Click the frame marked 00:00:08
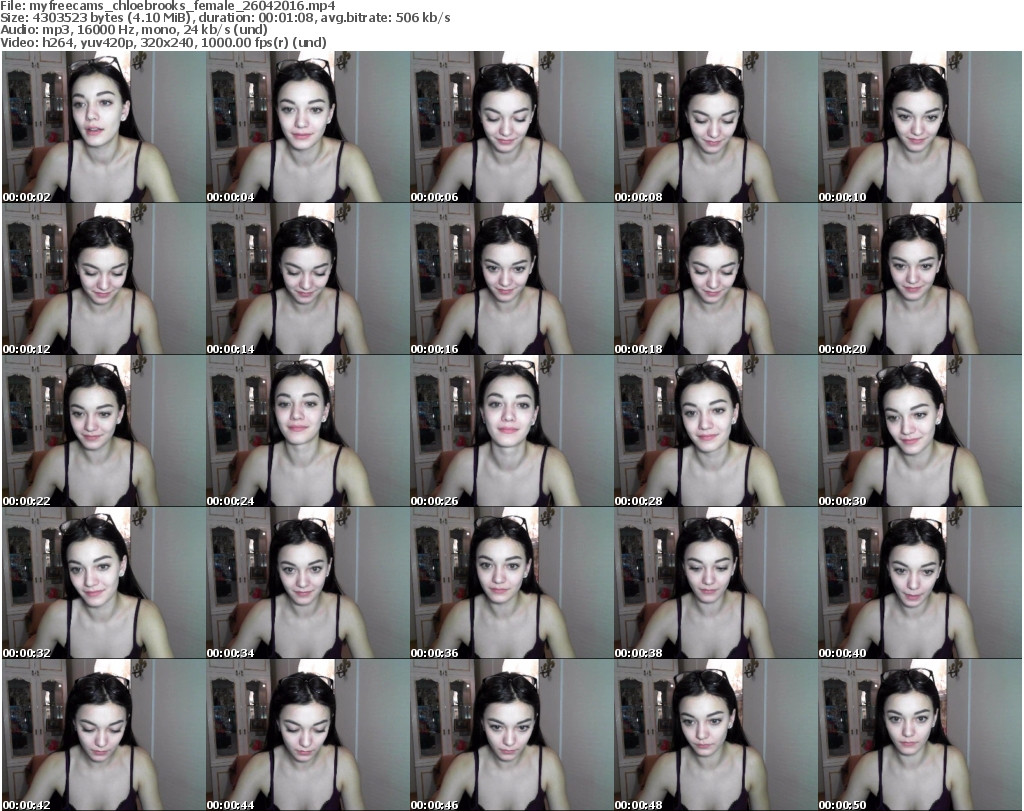Viewport: 1024px width, 811px height. [x=716, y=127]
